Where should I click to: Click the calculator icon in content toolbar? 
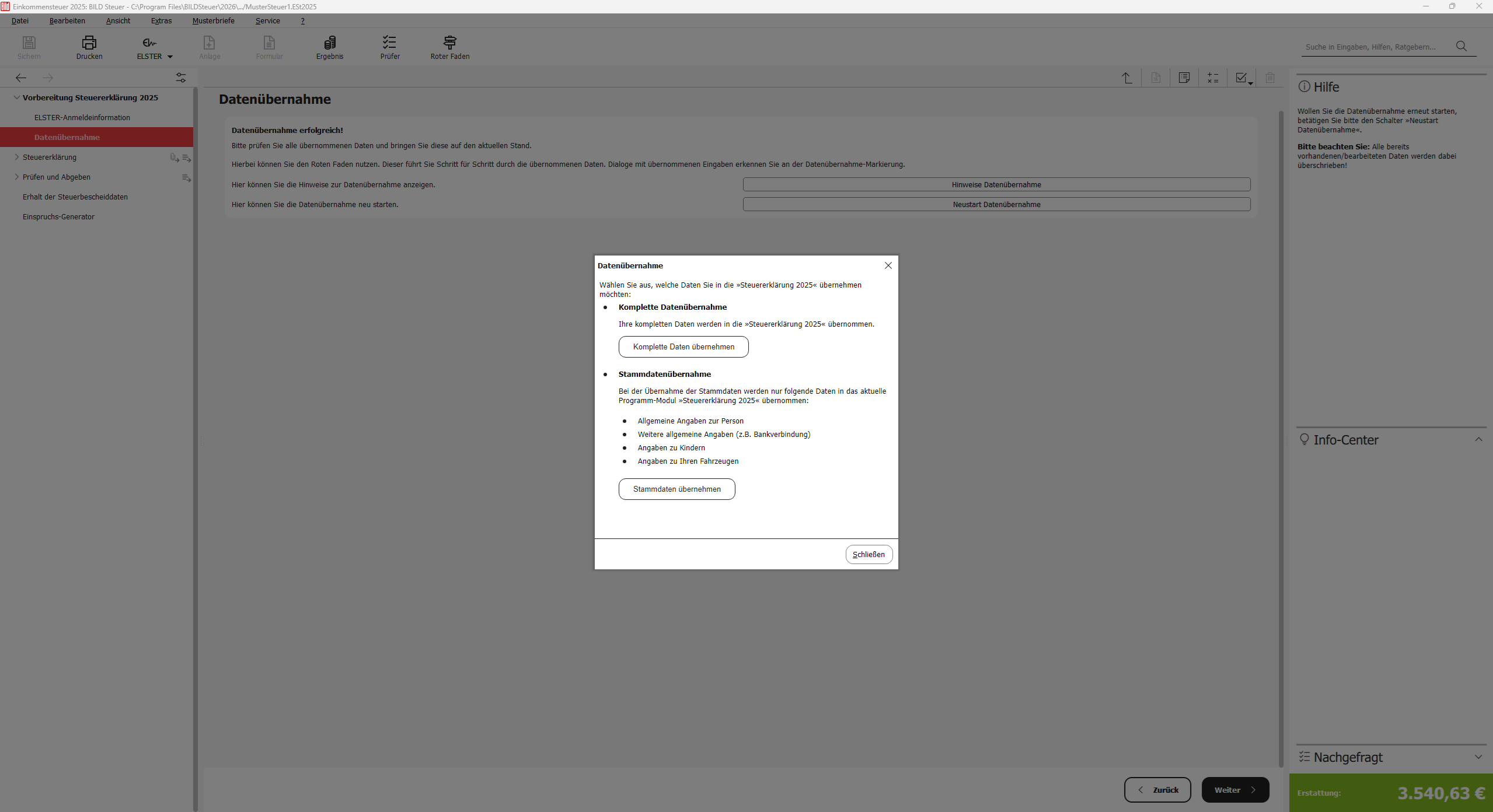pos(1212,78)
